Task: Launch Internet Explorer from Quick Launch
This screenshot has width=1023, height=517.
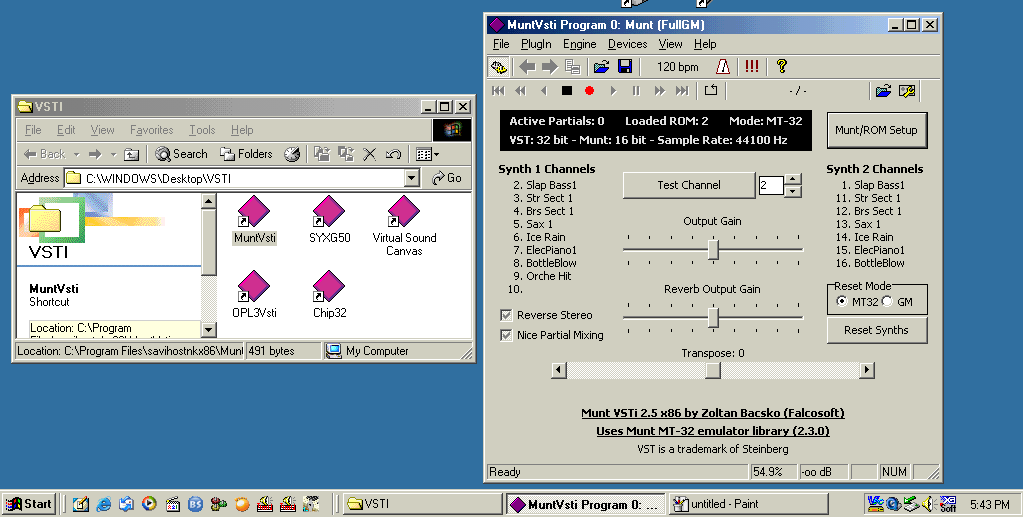Action: coord(104,504)
